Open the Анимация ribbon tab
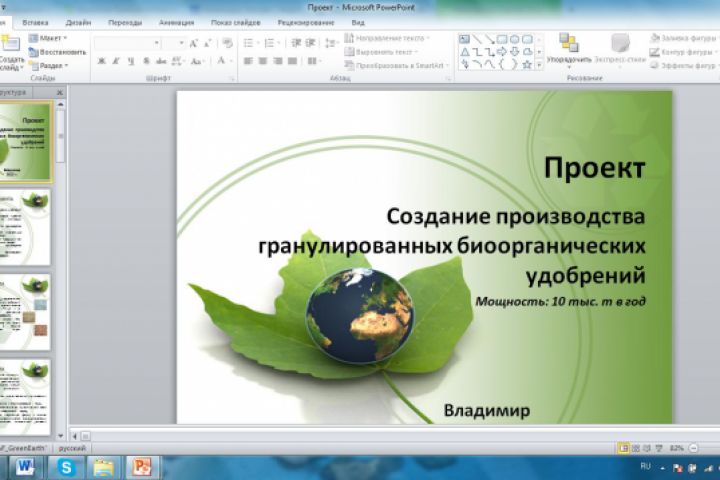Image resolution: width=720 pixels, height=480 pixels. (176, 23)
